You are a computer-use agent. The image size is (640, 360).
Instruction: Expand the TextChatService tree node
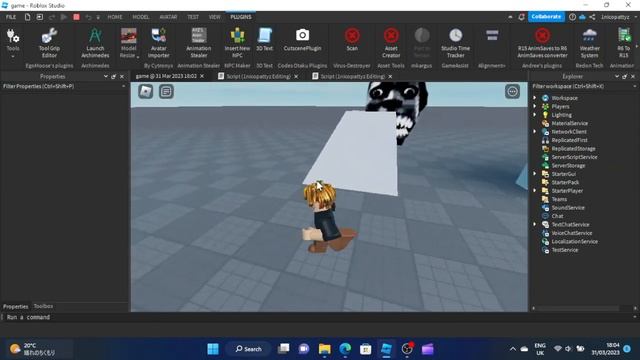tap(535, 224)
